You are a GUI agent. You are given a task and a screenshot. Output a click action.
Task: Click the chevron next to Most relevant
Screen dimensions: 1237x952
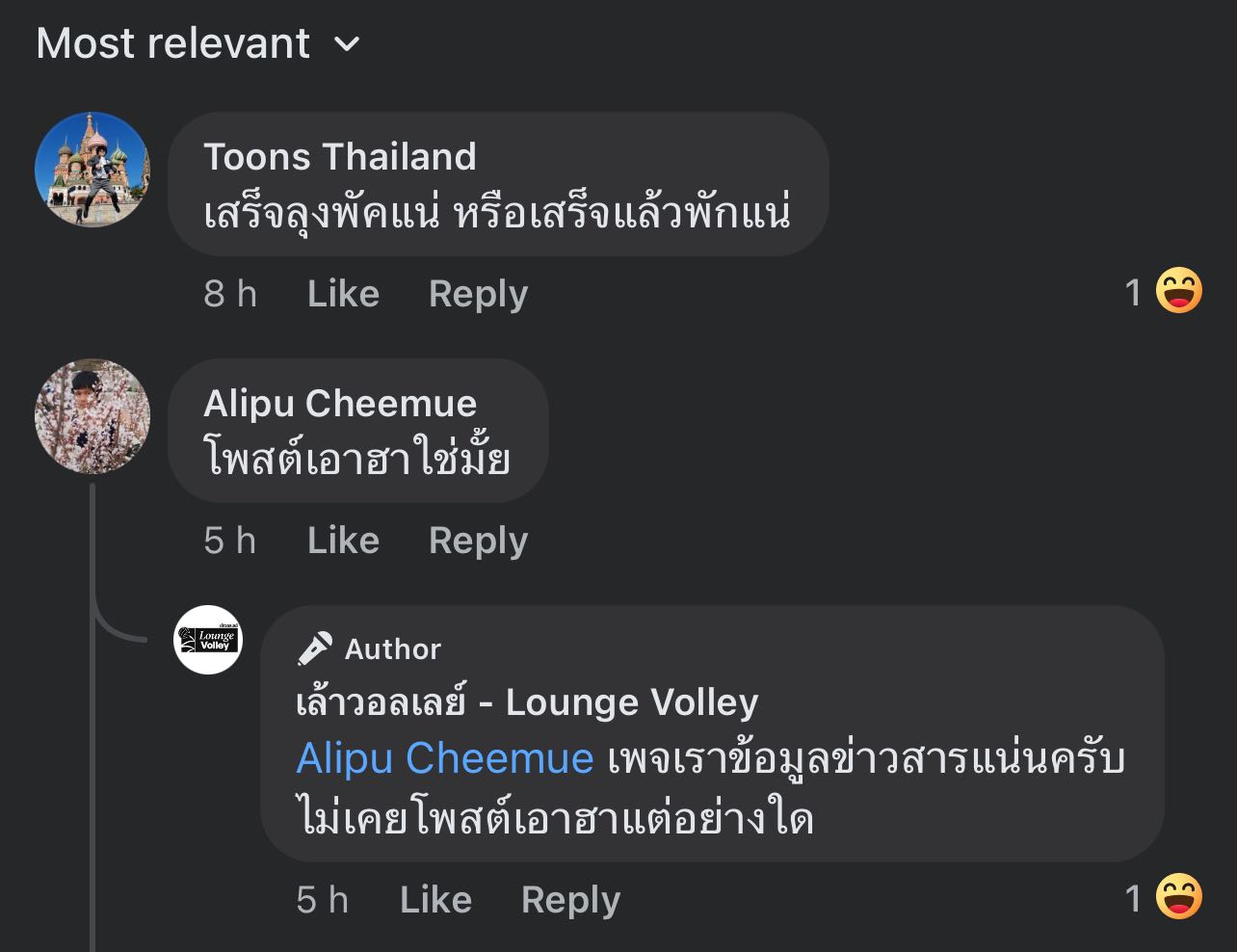(346, 44)
